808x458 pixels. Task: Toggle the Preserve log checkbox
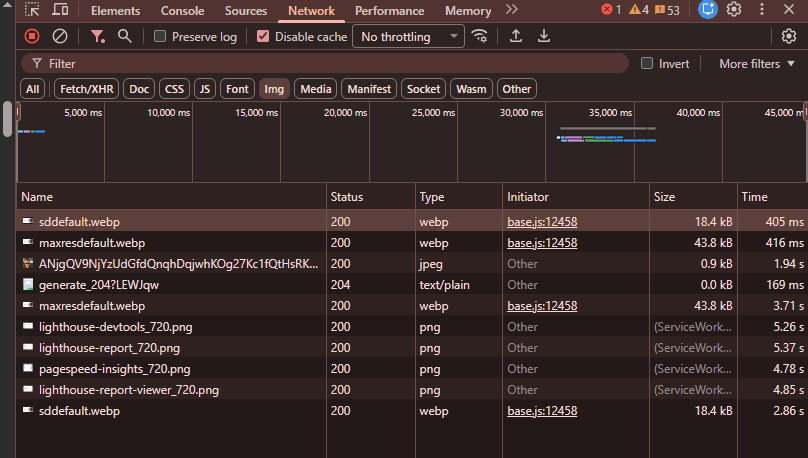160,36
